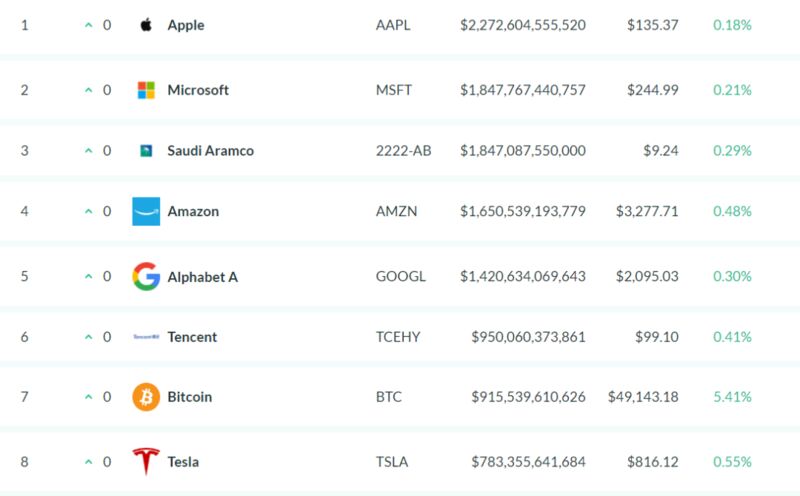Click Tencent's market cap value

528,337
